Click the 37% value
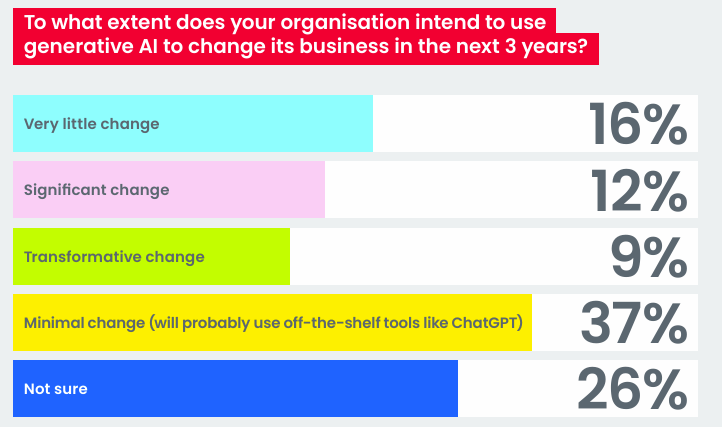This screenshot has height=427, width=722. [x=634, y=323]
